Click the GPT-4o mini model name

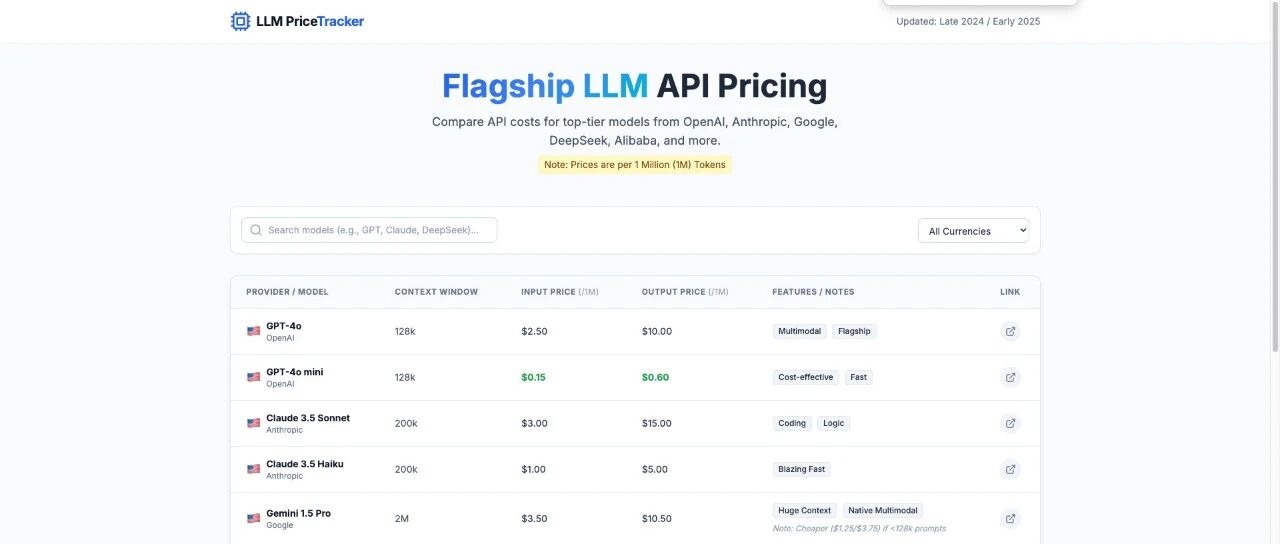pyautogui.click(x=295, y=372)
